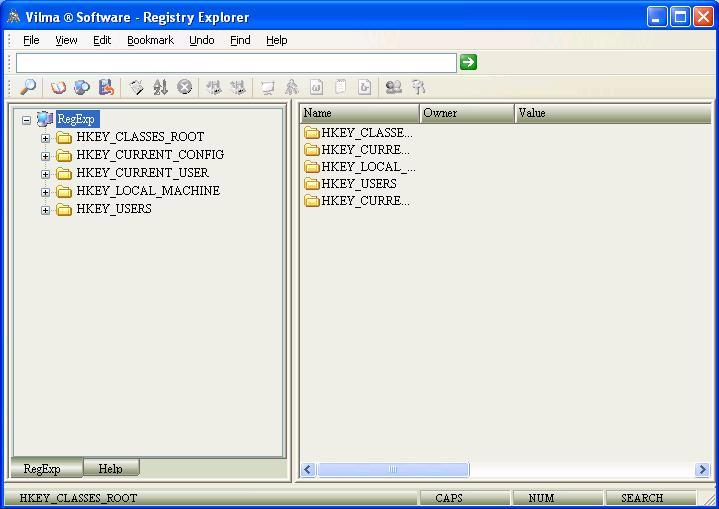Click the floppy disk with arrow icon

(106, 87)
